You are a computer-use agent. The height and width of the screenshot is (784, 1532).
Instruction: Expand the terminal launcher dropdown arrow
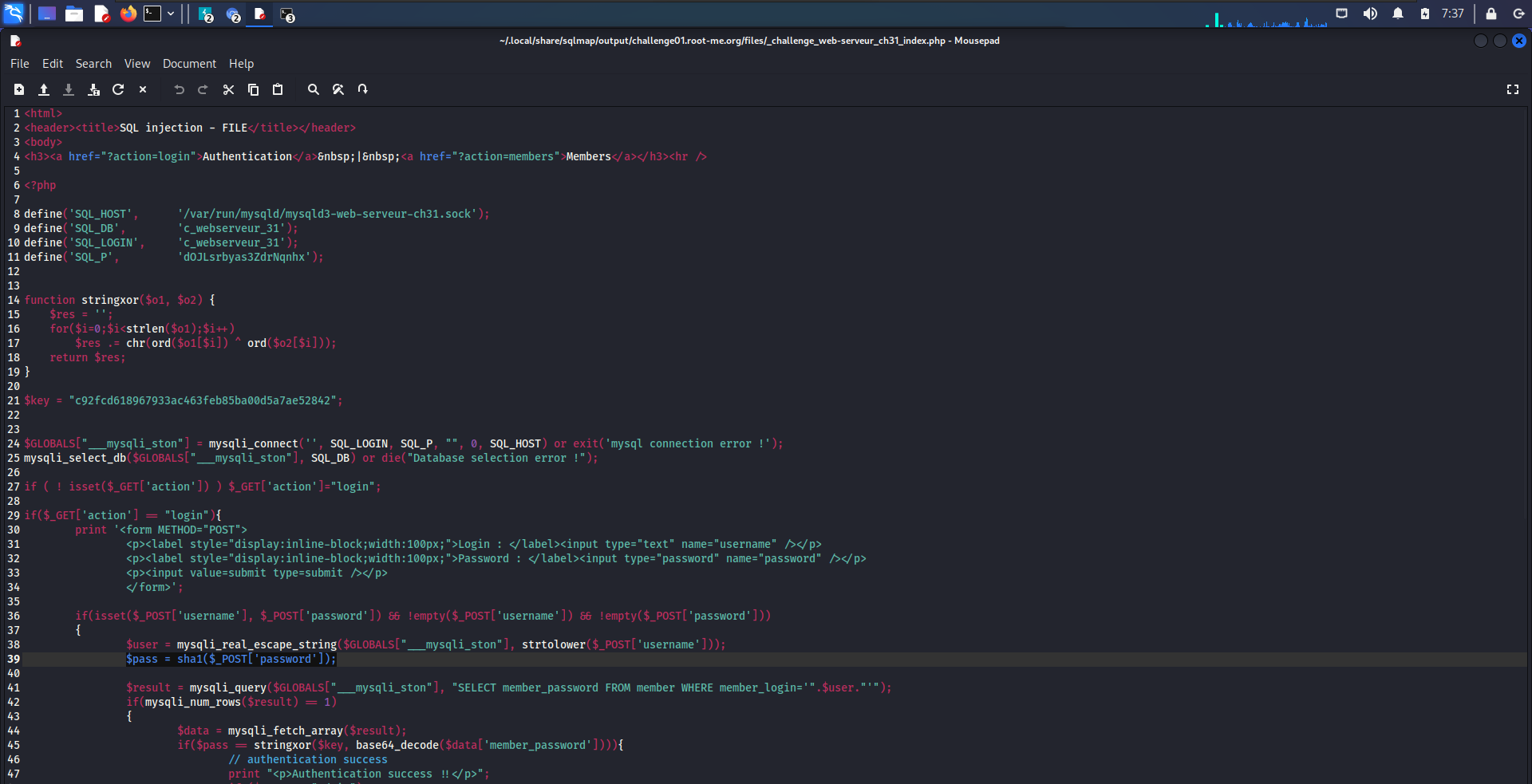point(171,14)
